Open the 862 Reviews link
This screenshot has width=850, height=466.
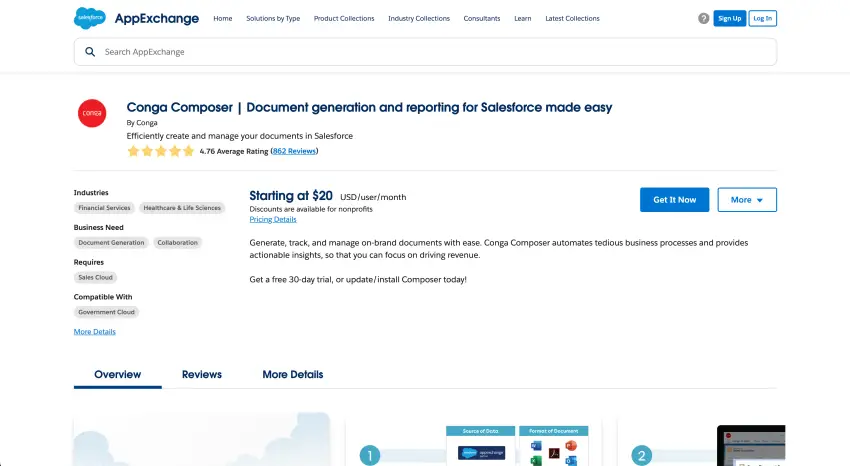click(x=294, y=152)
